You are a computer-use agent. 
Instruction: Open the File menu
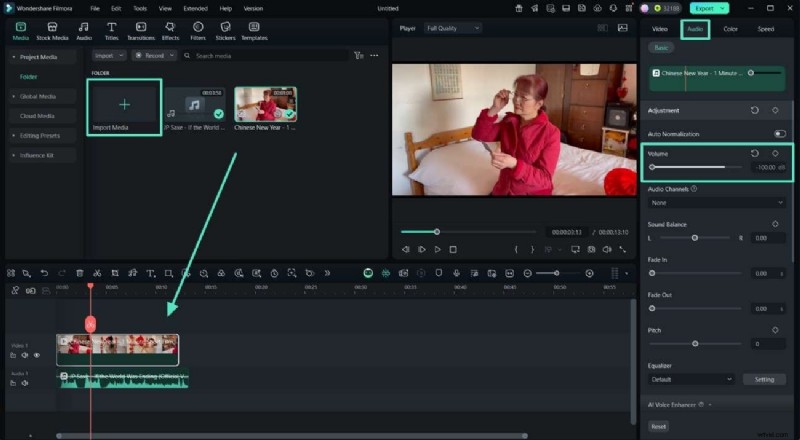(x=95, y=9)
